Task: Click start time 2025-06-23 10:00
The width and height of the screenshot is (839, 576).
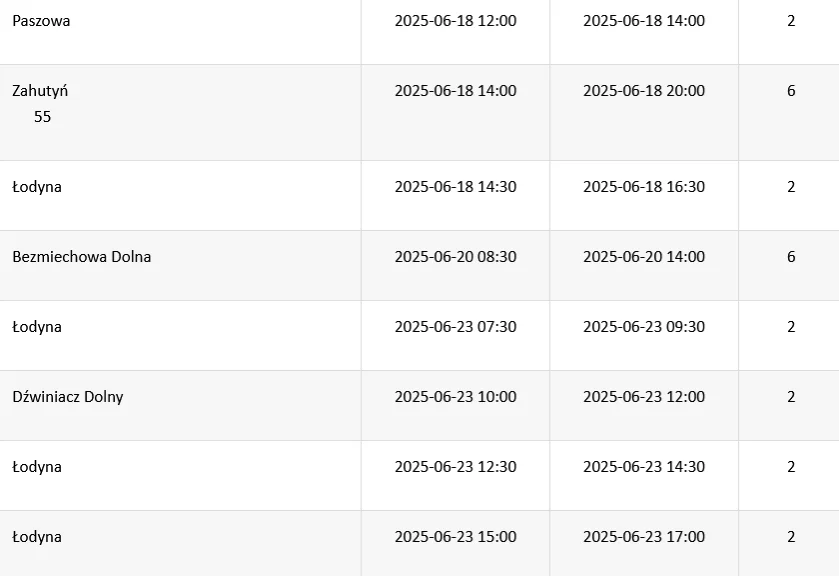Action: click(x=455, y=397)
